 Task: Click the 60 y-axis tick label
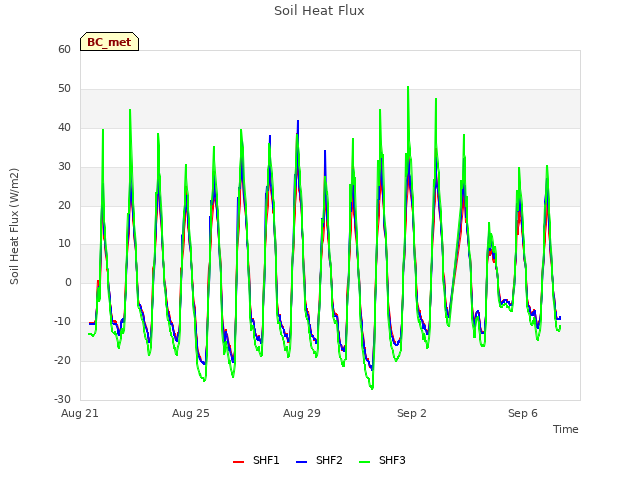(64, 49)
